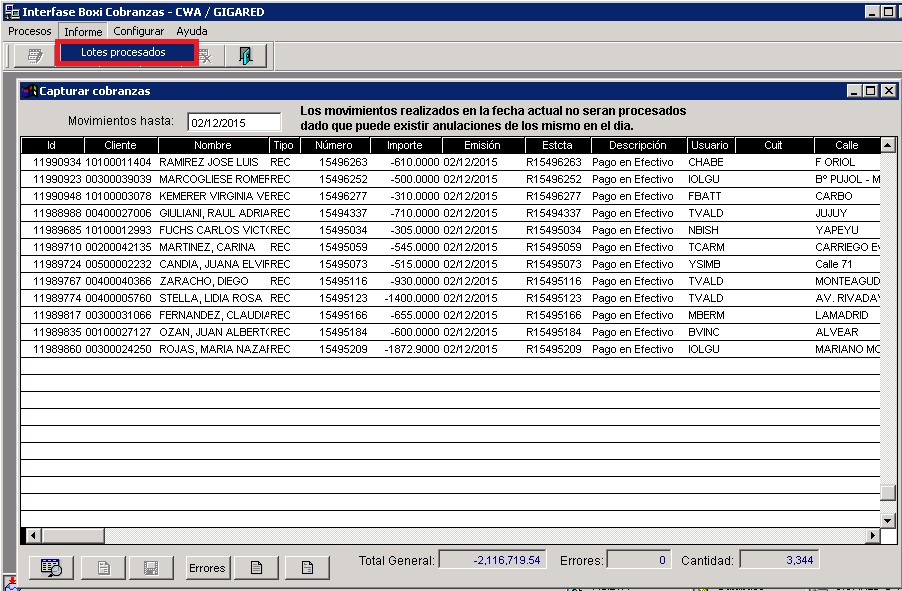This screenshot has height=591, width=902.
Task: Open the Ayuda menu
Action: [x=191, y=31]
